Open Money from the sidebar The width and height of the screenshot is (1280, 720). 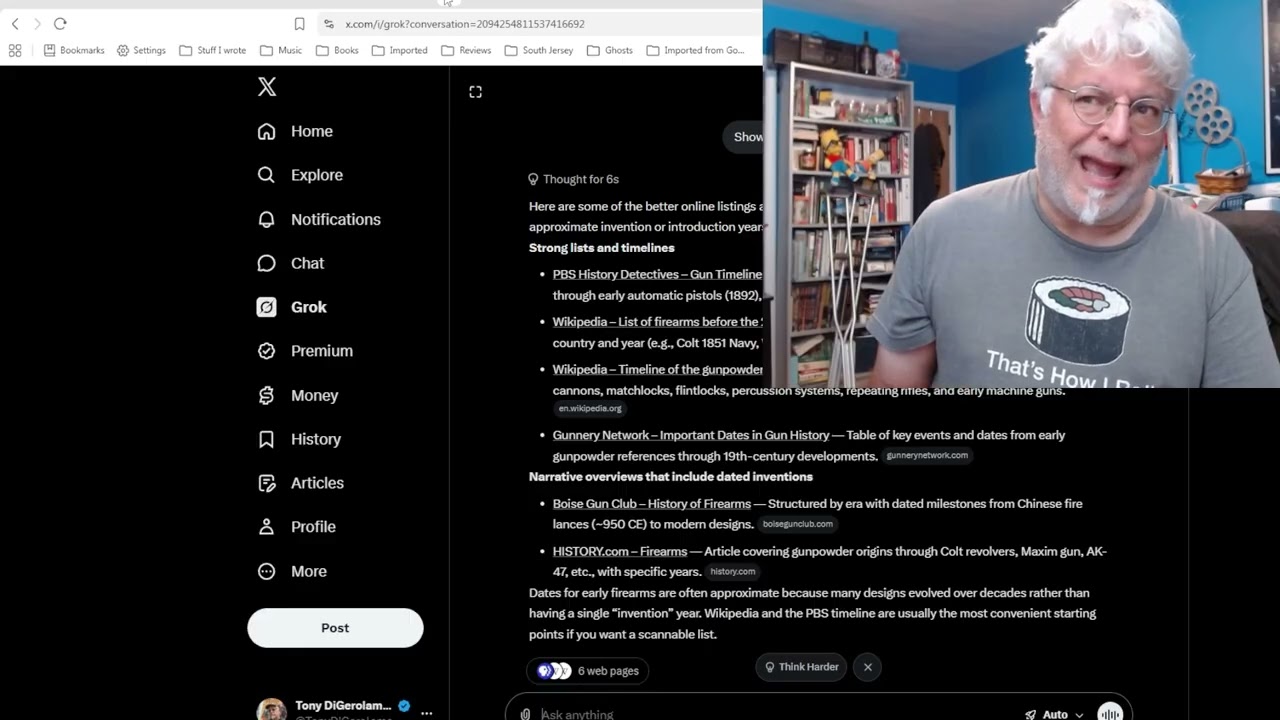click(x=298, y=395)
